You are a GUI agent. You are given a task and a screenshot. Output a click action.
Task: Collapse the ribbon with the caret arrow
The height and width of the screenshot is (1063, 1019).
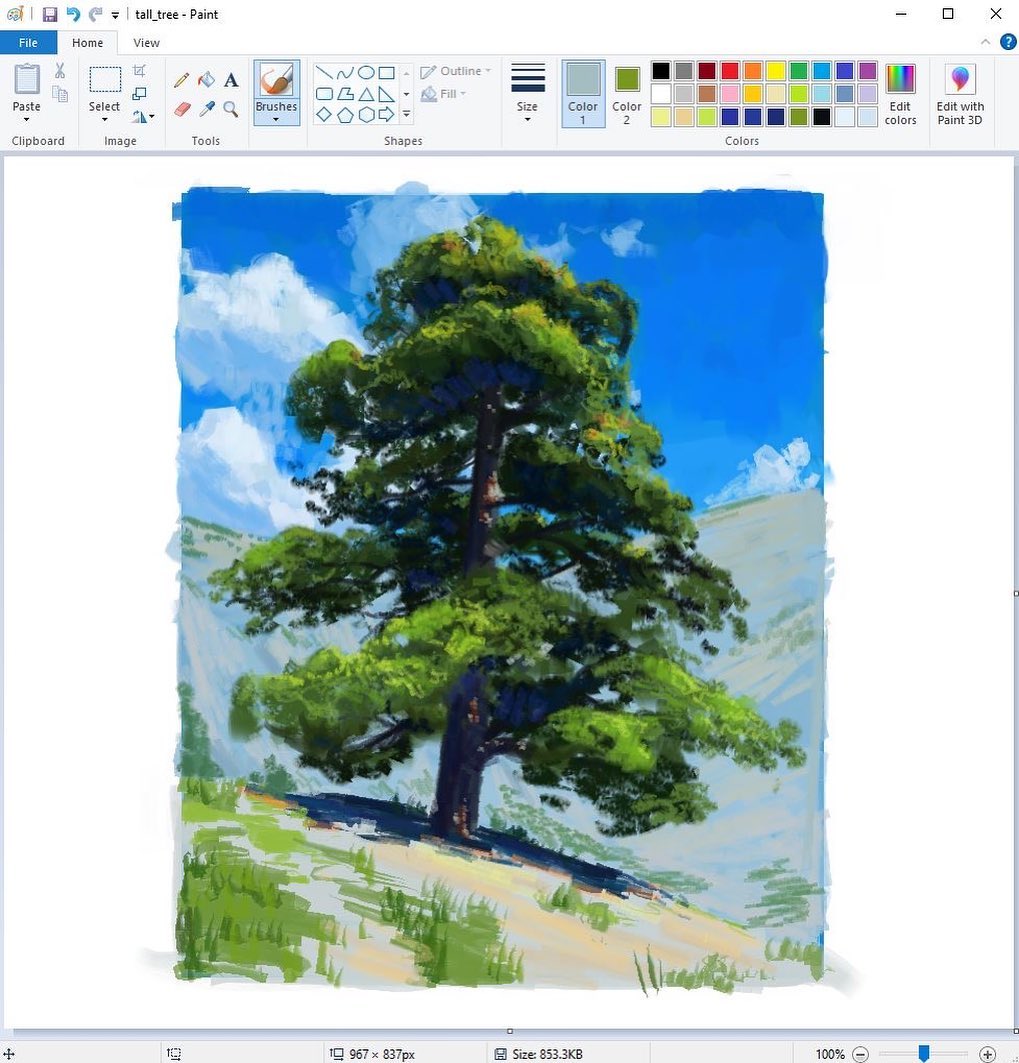pyautogui.click(x=985, y=42)
